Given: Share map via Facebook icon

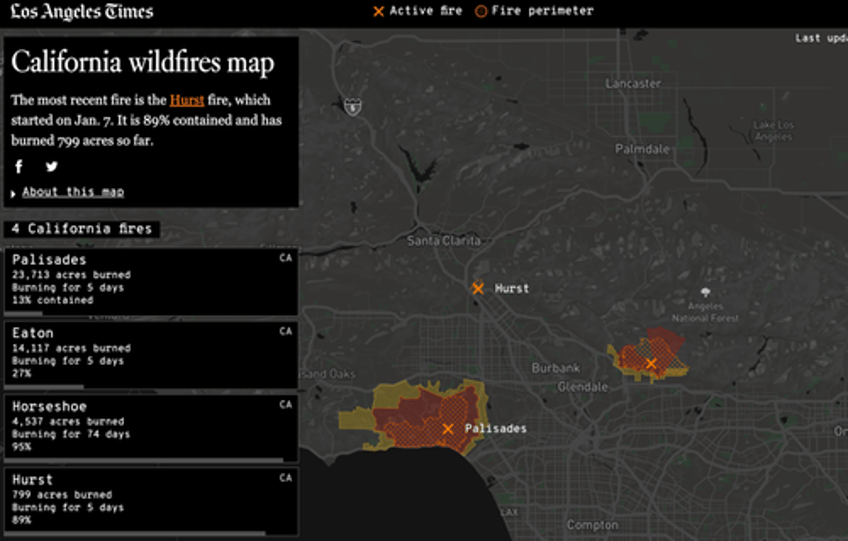Looking at the screenshot, I should point(19,166).
